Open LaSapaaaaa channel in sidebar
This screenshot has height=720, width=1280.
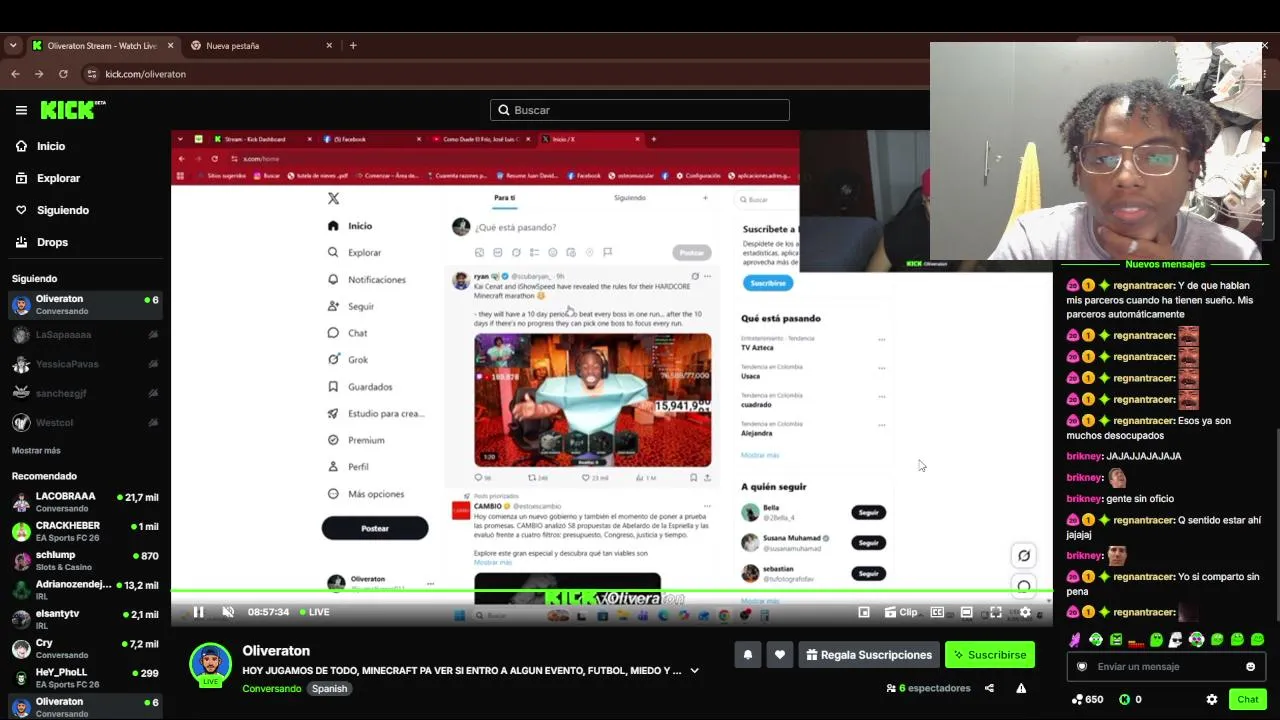point(85,335)
